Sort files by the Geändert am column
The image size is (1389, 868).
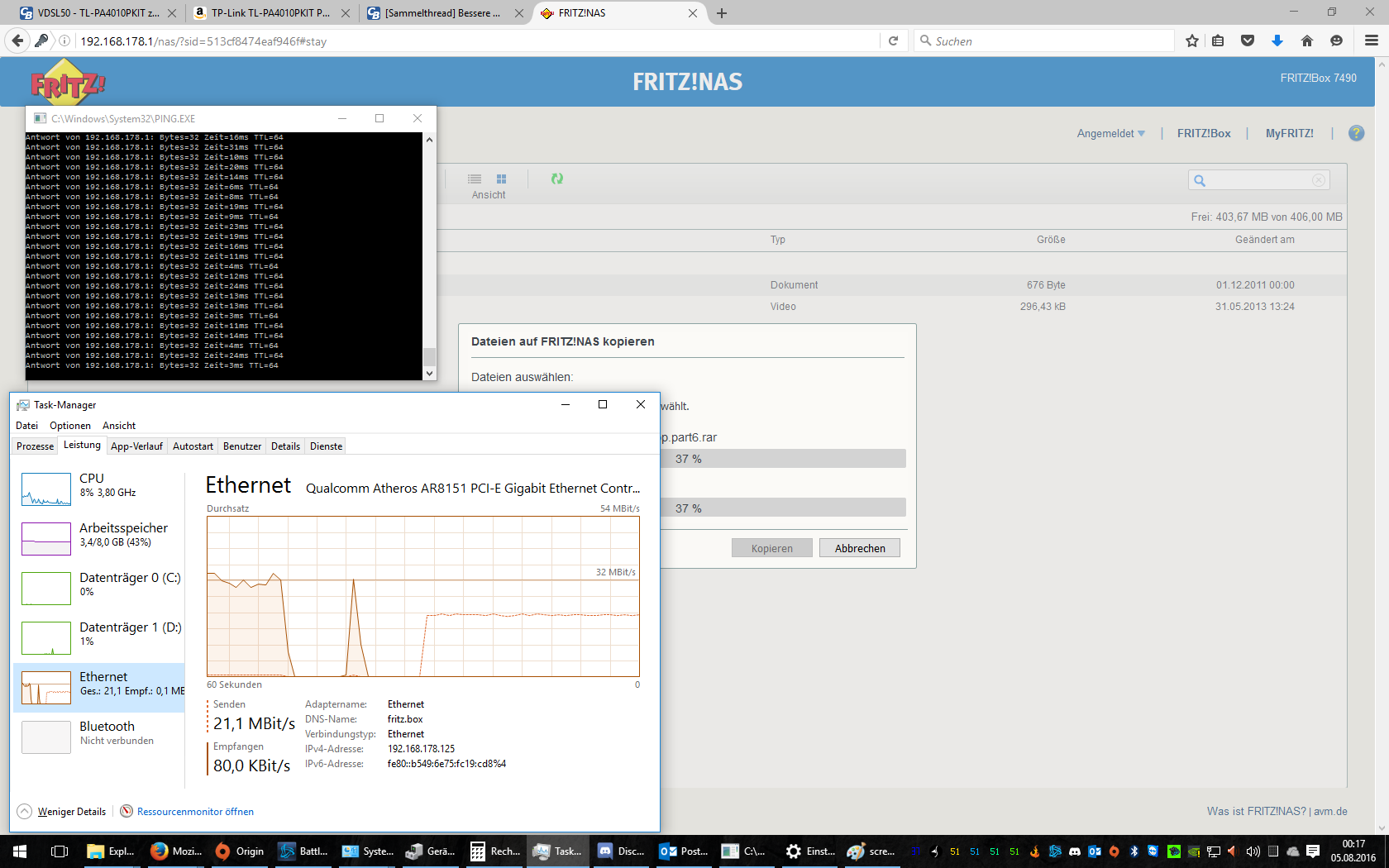pyautogui.click(x=1265, y=240)
